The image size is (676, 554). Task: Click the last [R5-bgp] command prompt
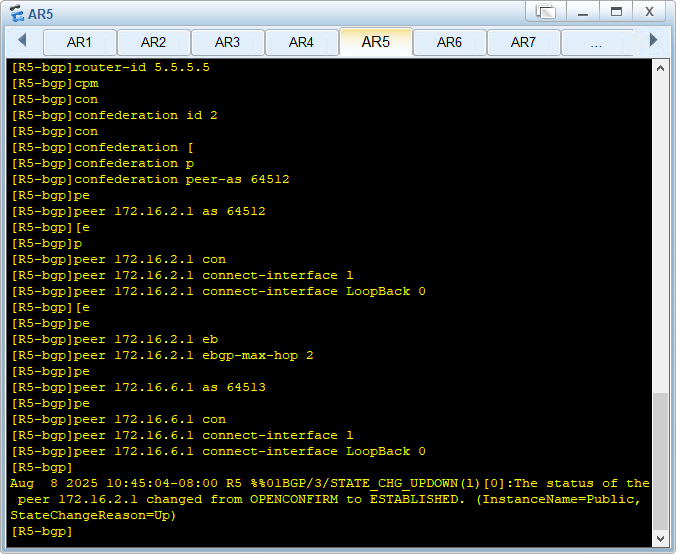[x=42, y=531]
